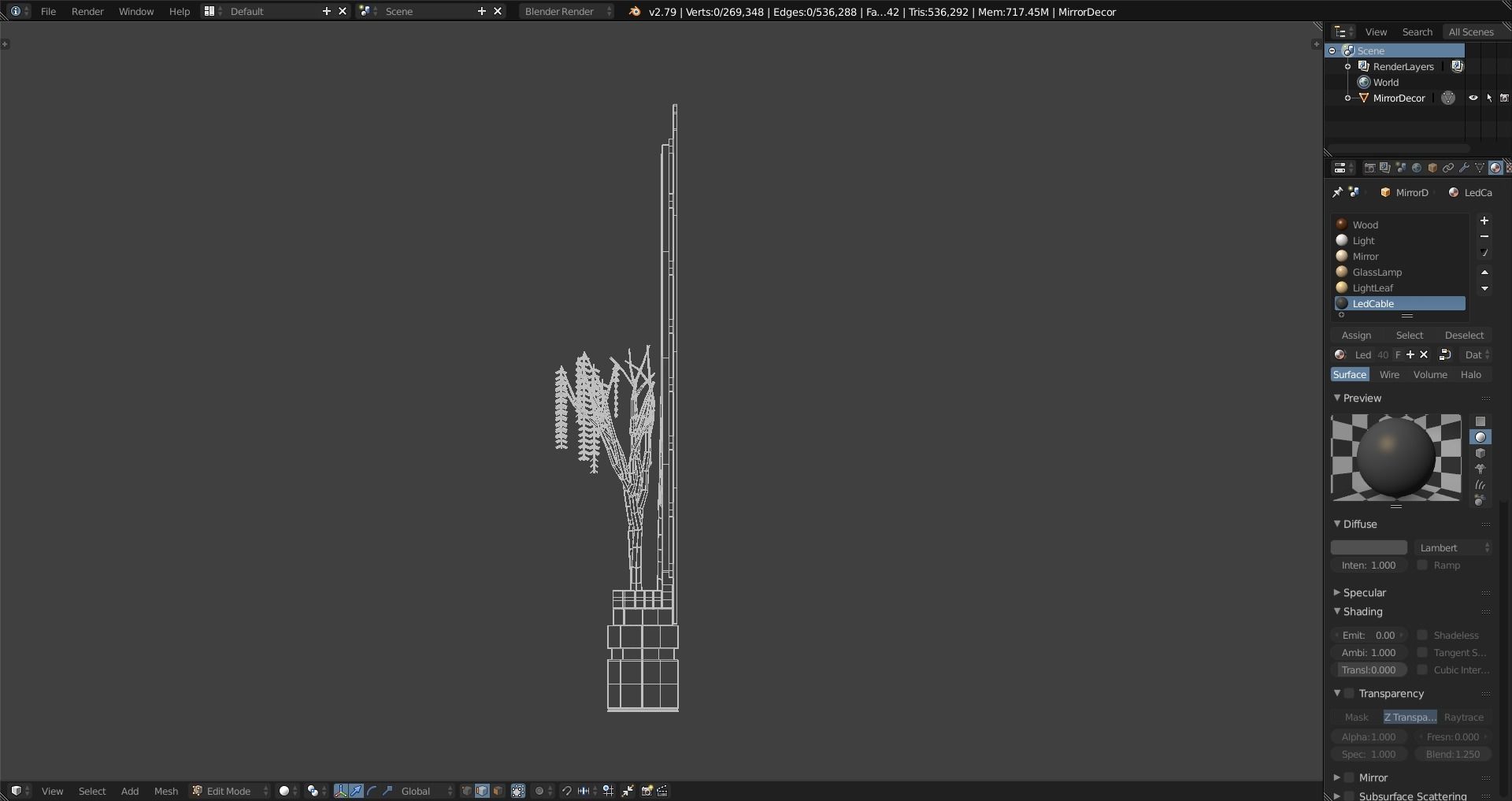Click OpenGL render active viewport camera icon

coord(647,791)
